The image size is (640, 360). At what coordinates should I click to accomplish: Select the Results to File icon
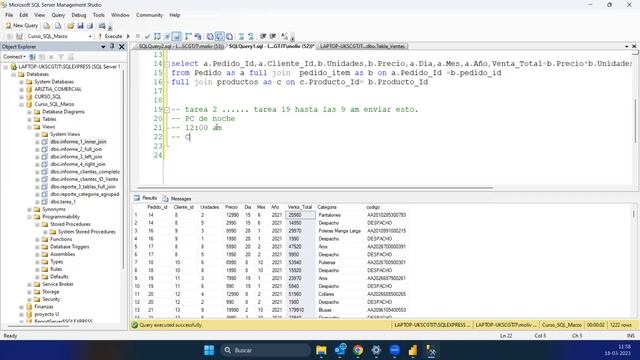pos(229,36)
